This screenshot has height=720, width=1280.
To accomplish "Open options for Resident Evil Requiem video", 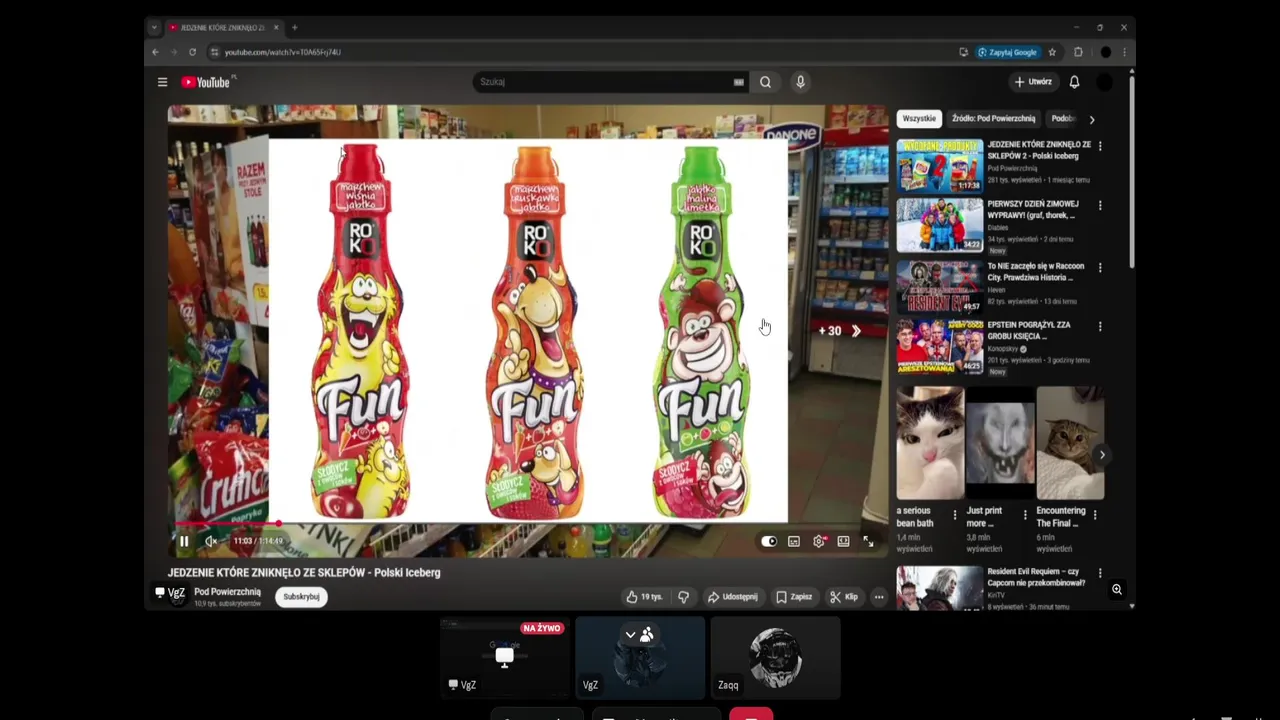I will point(1100,573).
